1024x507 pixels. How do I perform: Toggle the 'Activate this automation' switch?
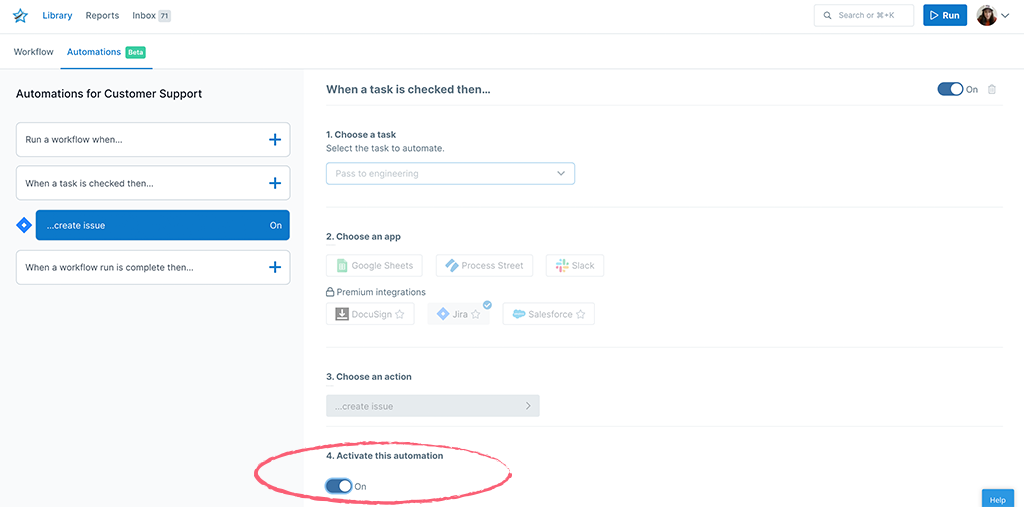pyautogui.click(x=339, y=486)
